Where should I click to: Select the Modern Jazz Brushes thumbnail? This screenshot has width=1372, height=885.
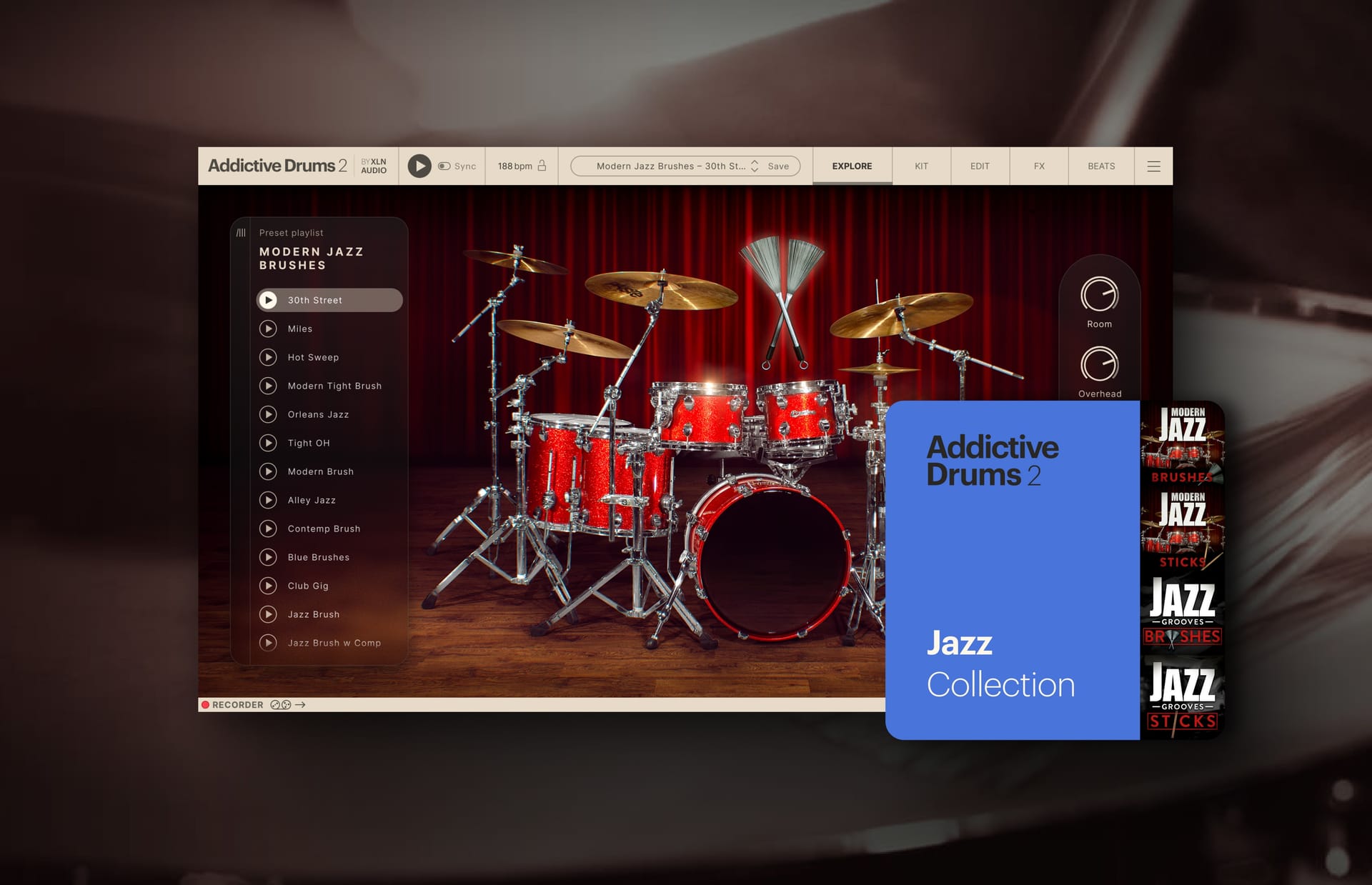1182,444
